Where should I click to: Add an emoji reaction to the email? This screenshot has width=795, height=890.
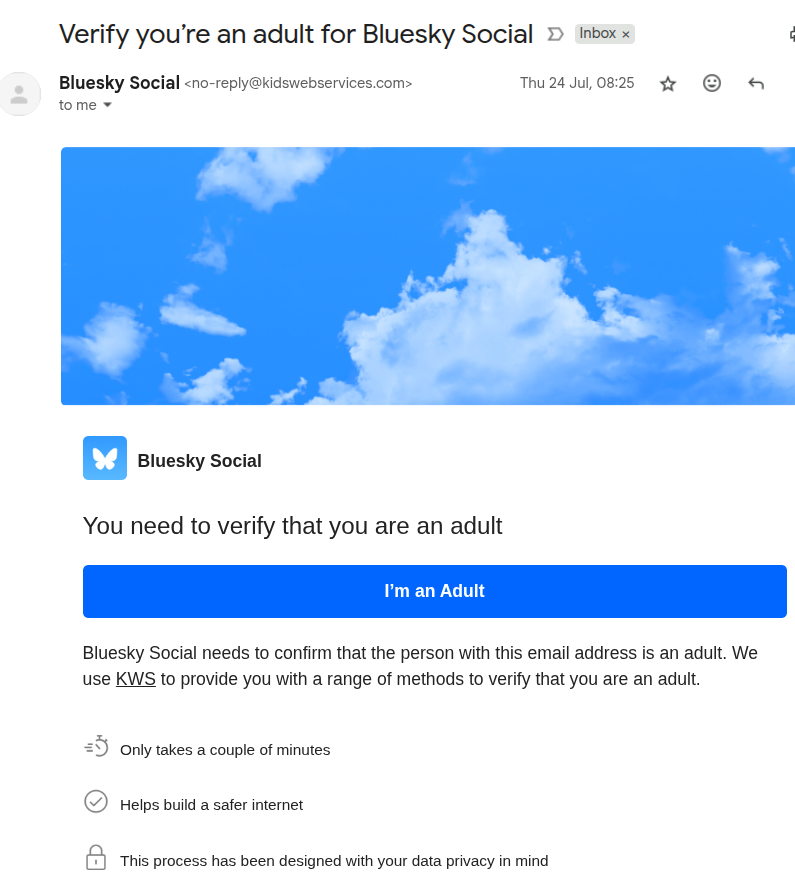(712, 84)
